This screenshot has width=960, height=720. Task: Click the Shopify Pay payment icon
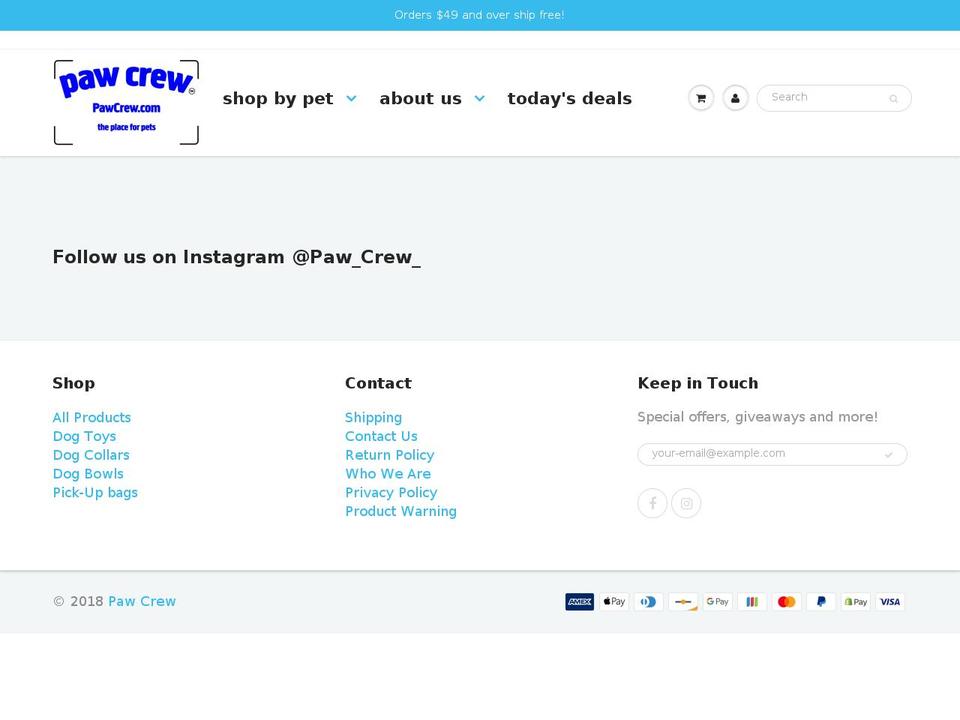click(x=855, y=602)
